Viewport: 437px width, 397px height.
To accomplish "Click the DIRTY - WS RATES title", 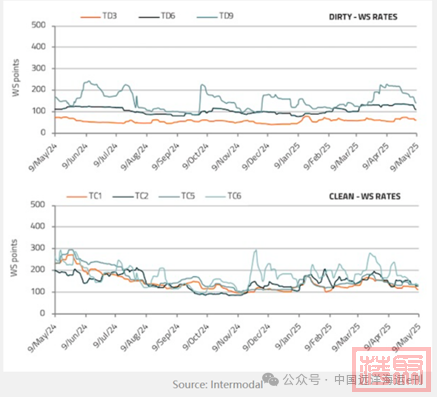I will [x=363, y=17].
